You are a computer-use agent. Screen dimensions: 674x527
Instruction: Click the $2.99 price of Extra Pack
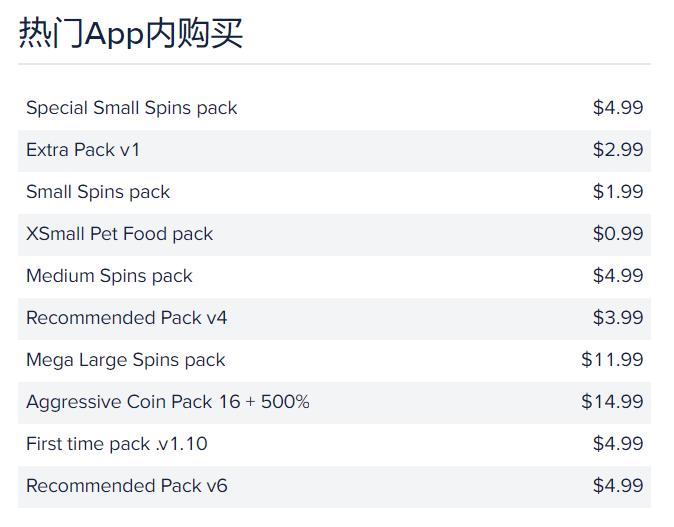617,150
